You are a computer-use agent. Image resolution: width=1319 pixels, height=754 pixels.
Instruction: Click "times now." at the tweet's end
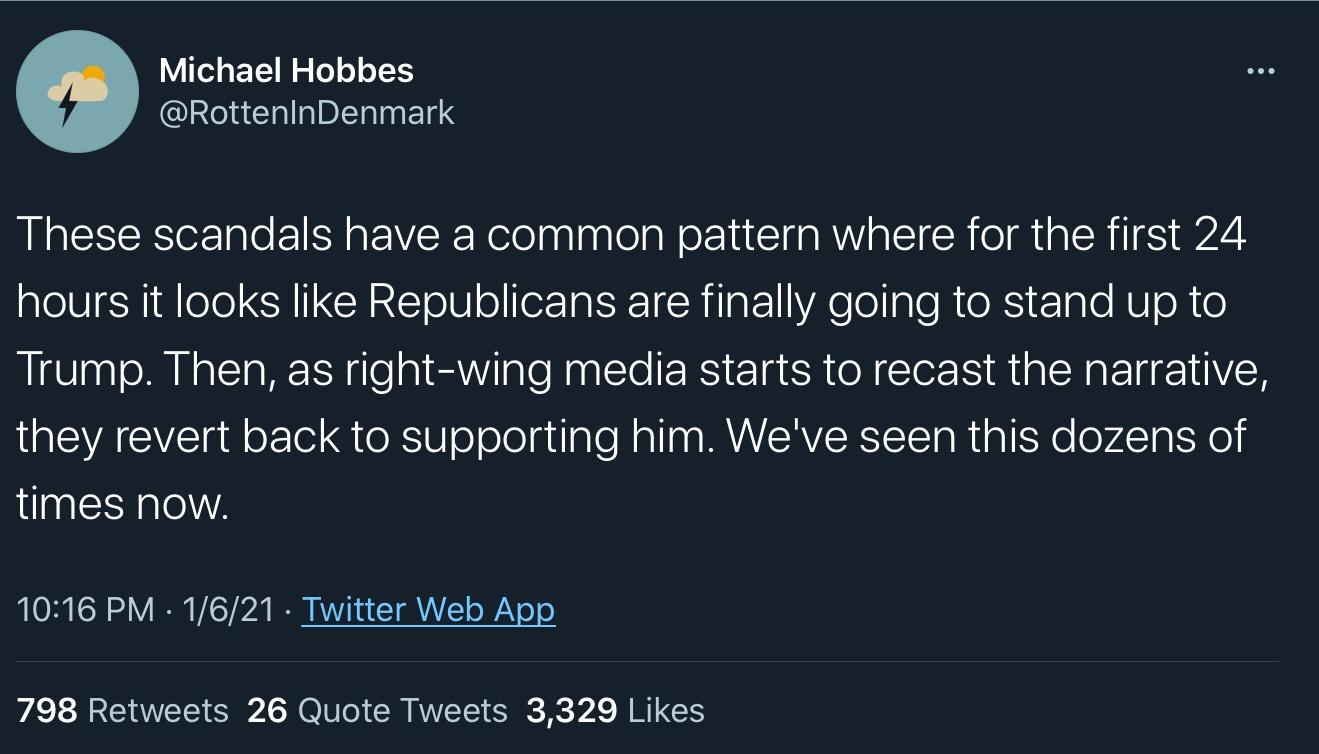tap(123, 504)
